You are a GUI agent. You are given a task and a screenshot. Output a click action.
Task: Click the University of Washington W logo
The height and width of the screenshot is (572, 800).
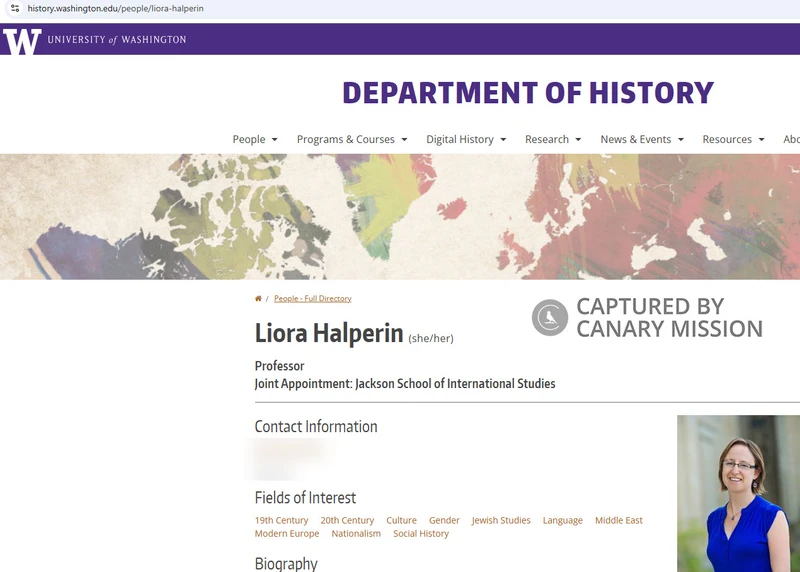coord(21,41)
